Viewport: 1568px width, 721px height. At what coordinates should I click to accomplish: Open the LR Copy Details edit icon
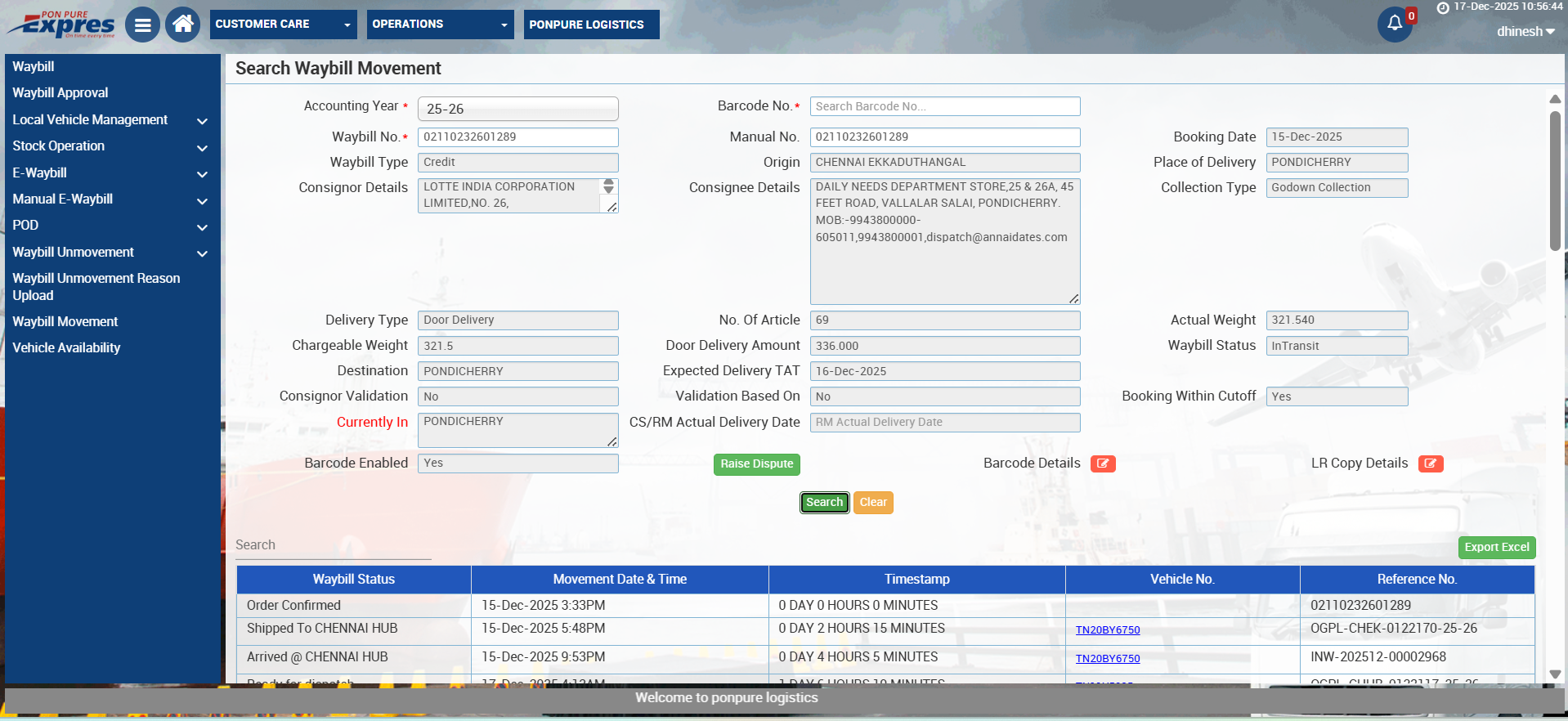click(1430, 463)
